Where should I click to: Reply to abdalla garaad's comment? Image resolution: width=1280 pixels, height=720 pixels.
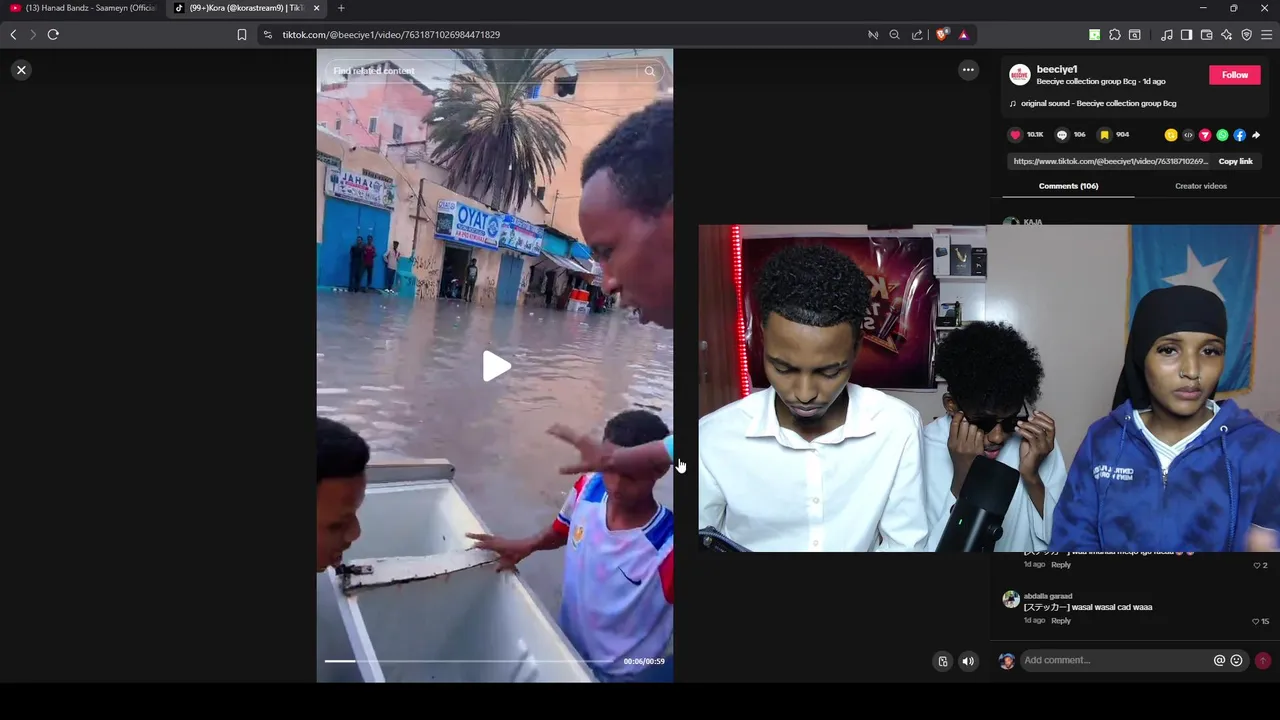click(1061, 621)
